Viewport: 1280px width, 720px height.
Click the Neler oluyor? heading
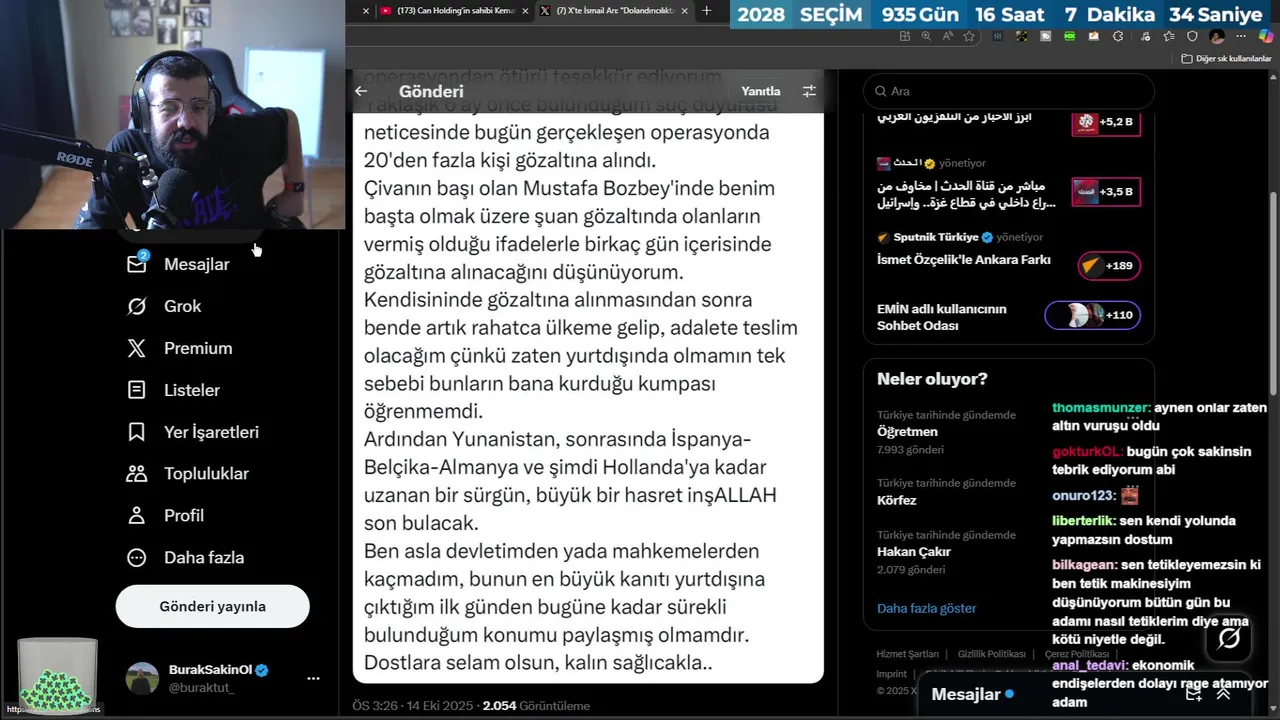point(932,379)
